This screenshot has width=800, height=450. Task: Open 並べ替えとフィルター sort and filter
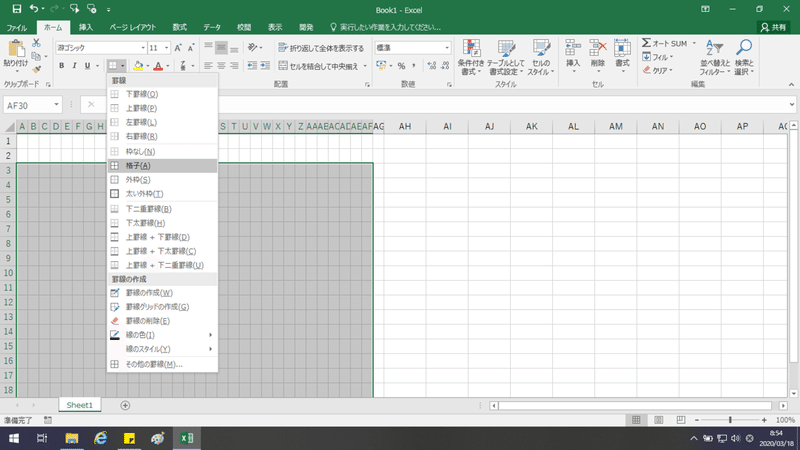(715, 58)
